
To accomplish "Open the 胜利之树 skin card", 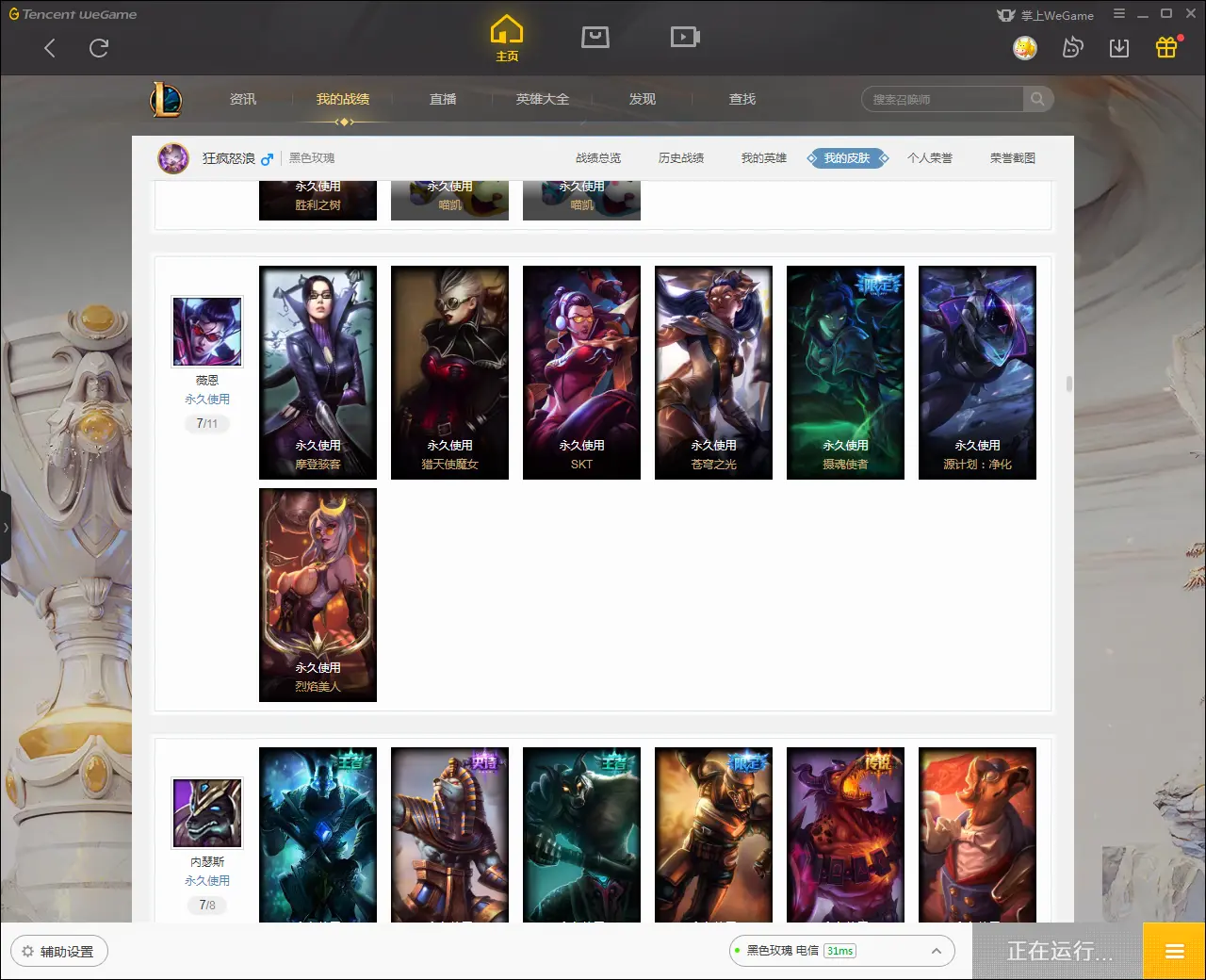I will click(x=318, y=201).
